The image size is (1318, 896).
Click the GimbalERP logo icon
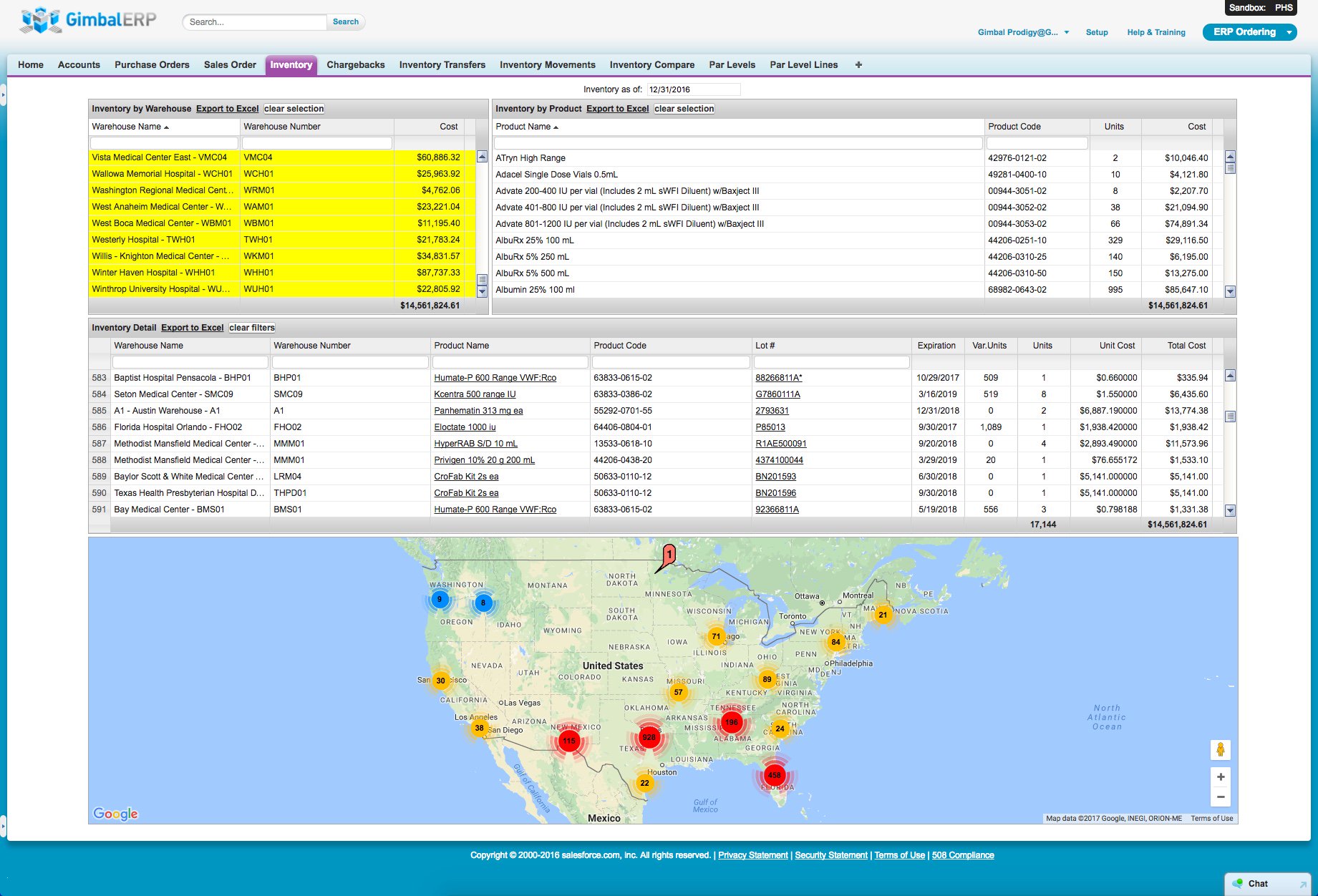pyautogui.click(x=41, y=20)
